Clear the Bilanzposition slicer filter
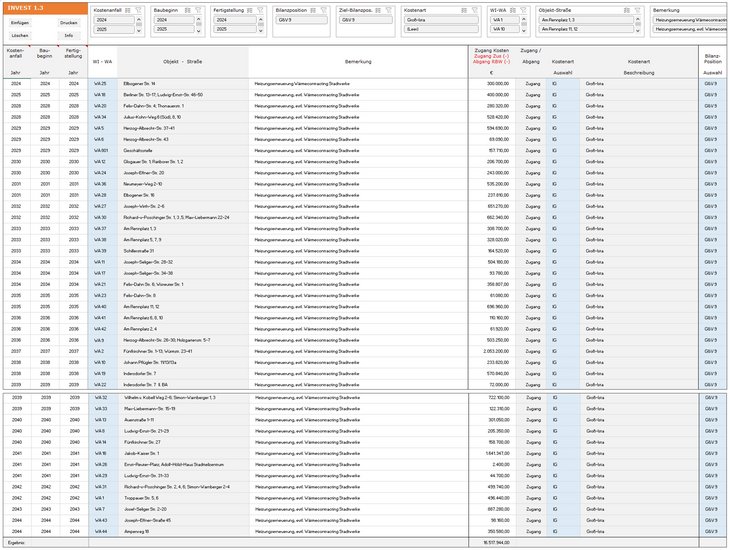The height and width of the screenshot is (550, 730). click(325, 9)
